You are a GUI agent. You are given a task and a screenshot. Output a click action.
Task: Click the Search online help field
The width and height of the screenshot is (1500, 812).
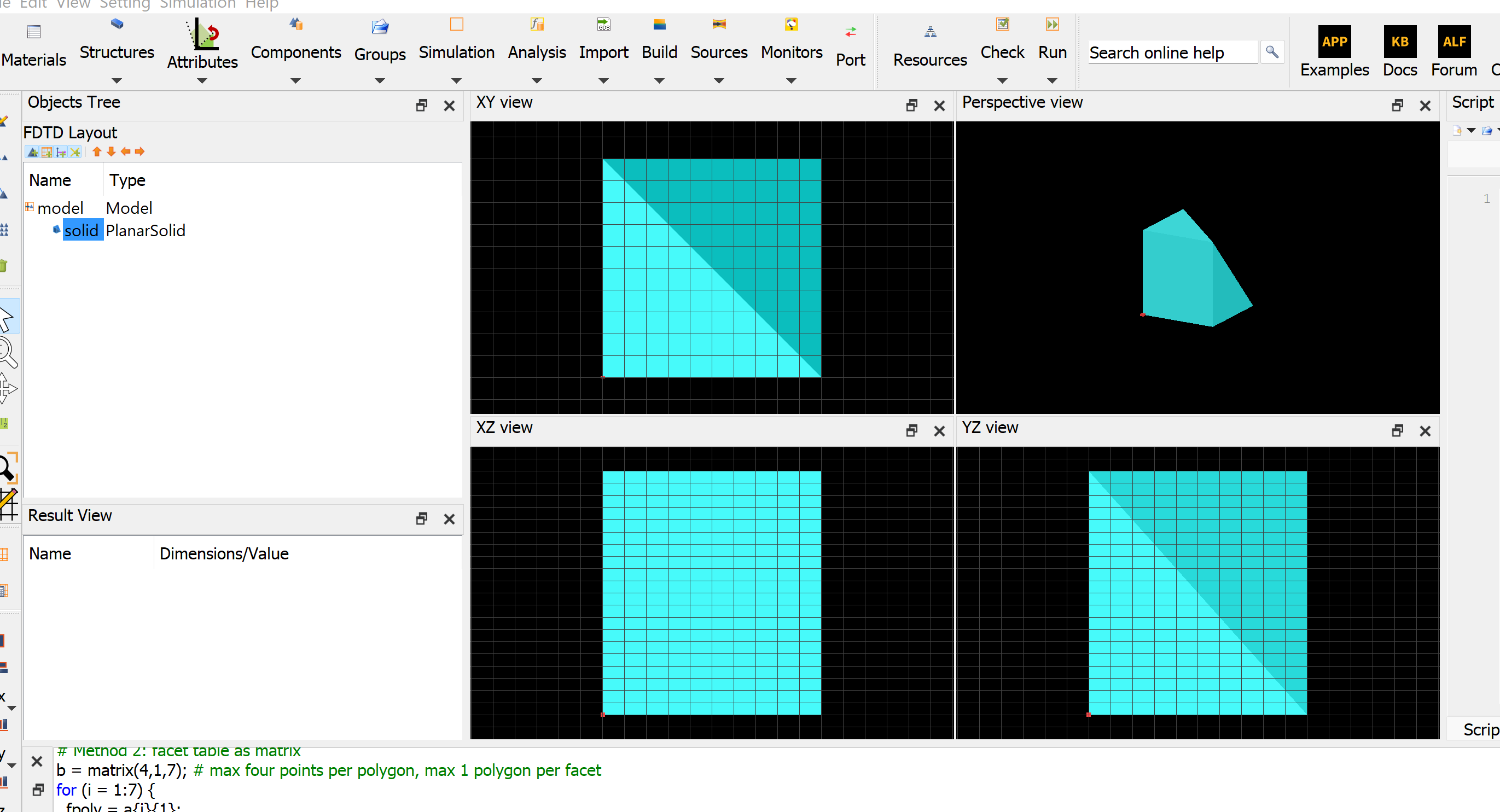pos(1173,52)
